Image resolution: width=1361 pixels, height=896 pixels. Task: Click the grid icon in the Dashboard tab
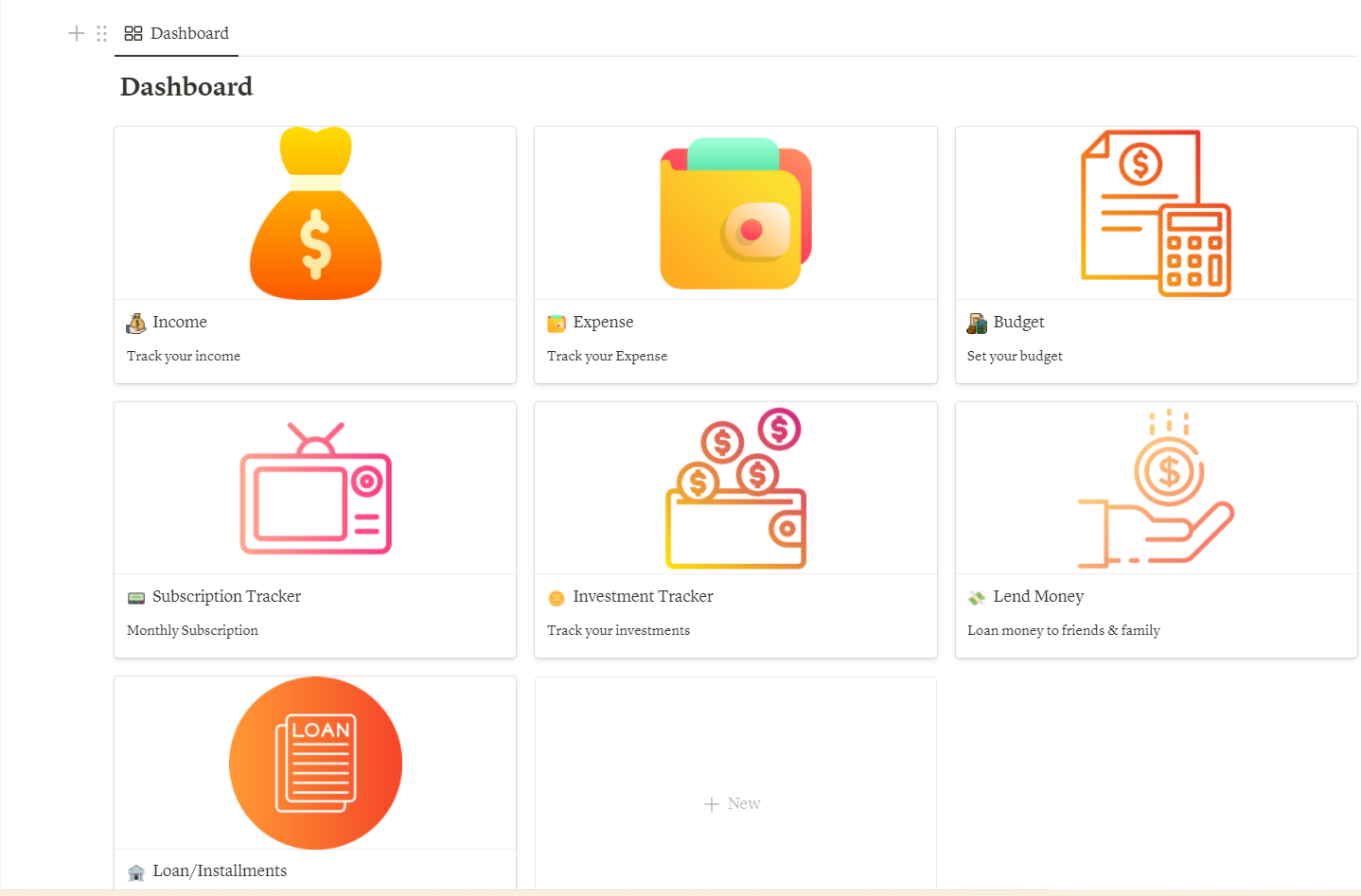tap(133, 33)
